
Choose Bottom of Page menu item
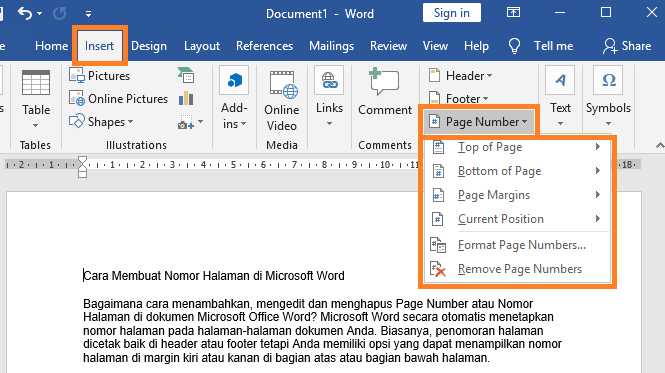click(517, 171)
